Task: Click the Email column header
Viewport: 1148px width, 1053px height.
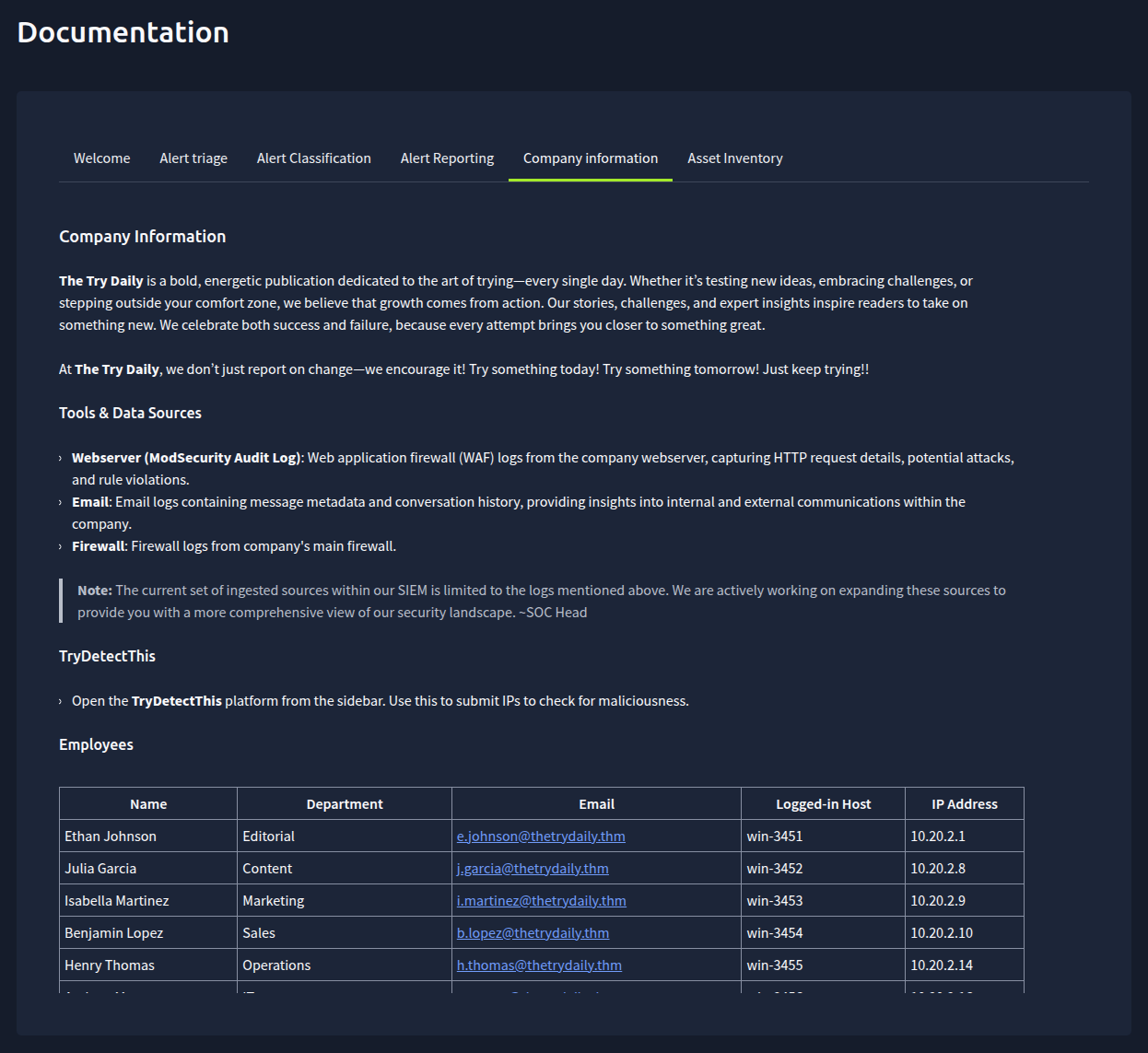Action: coord(597,804)
